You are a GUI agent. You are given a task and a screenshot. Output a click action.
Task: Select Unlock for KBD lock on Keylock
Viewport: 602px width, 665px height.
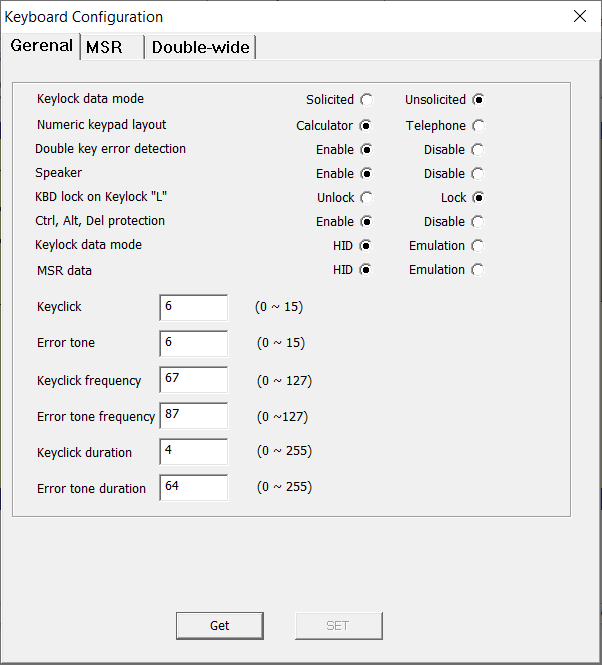[367, 198]
